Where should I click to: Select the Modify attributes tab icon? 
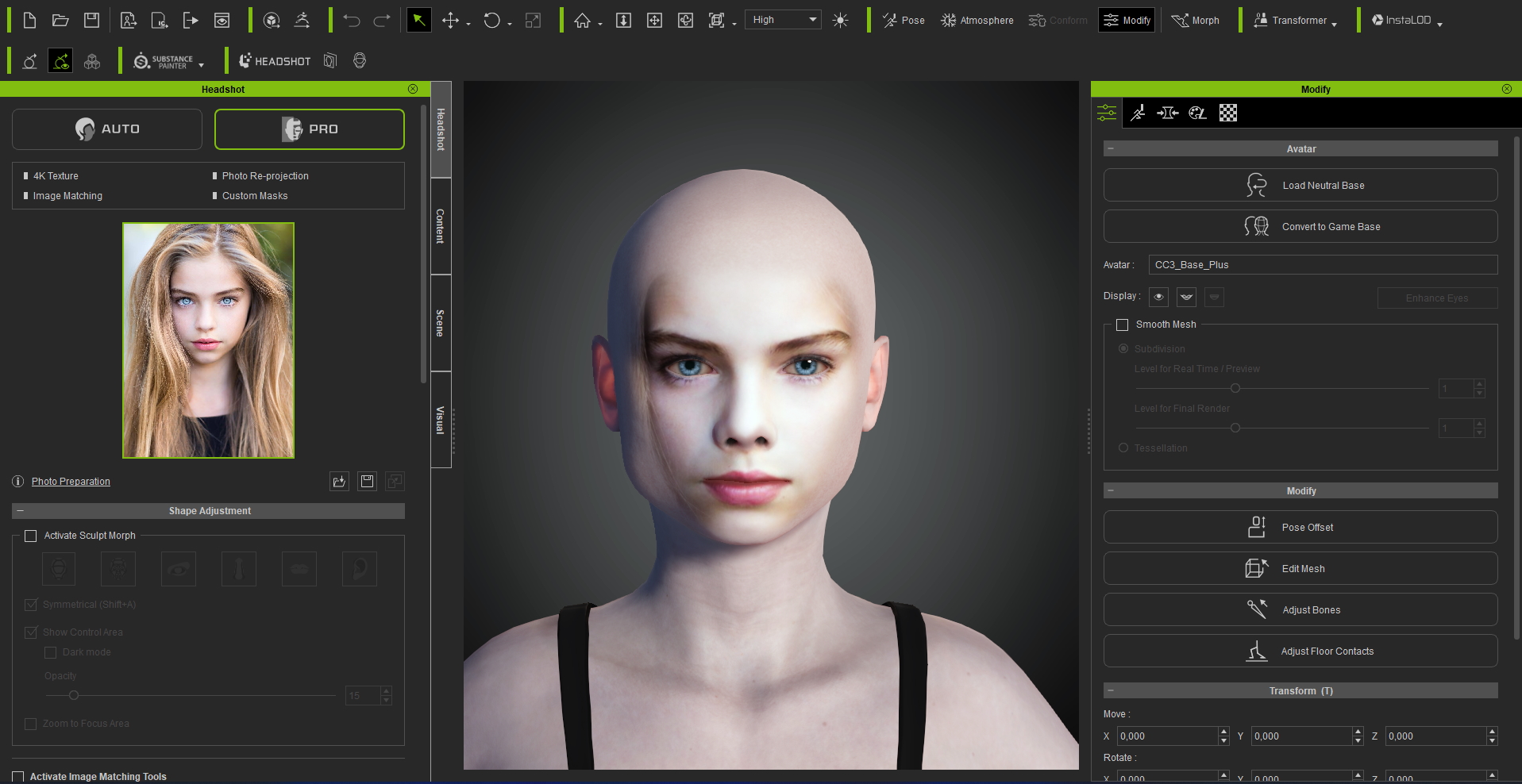click(x=1107, y=113)
